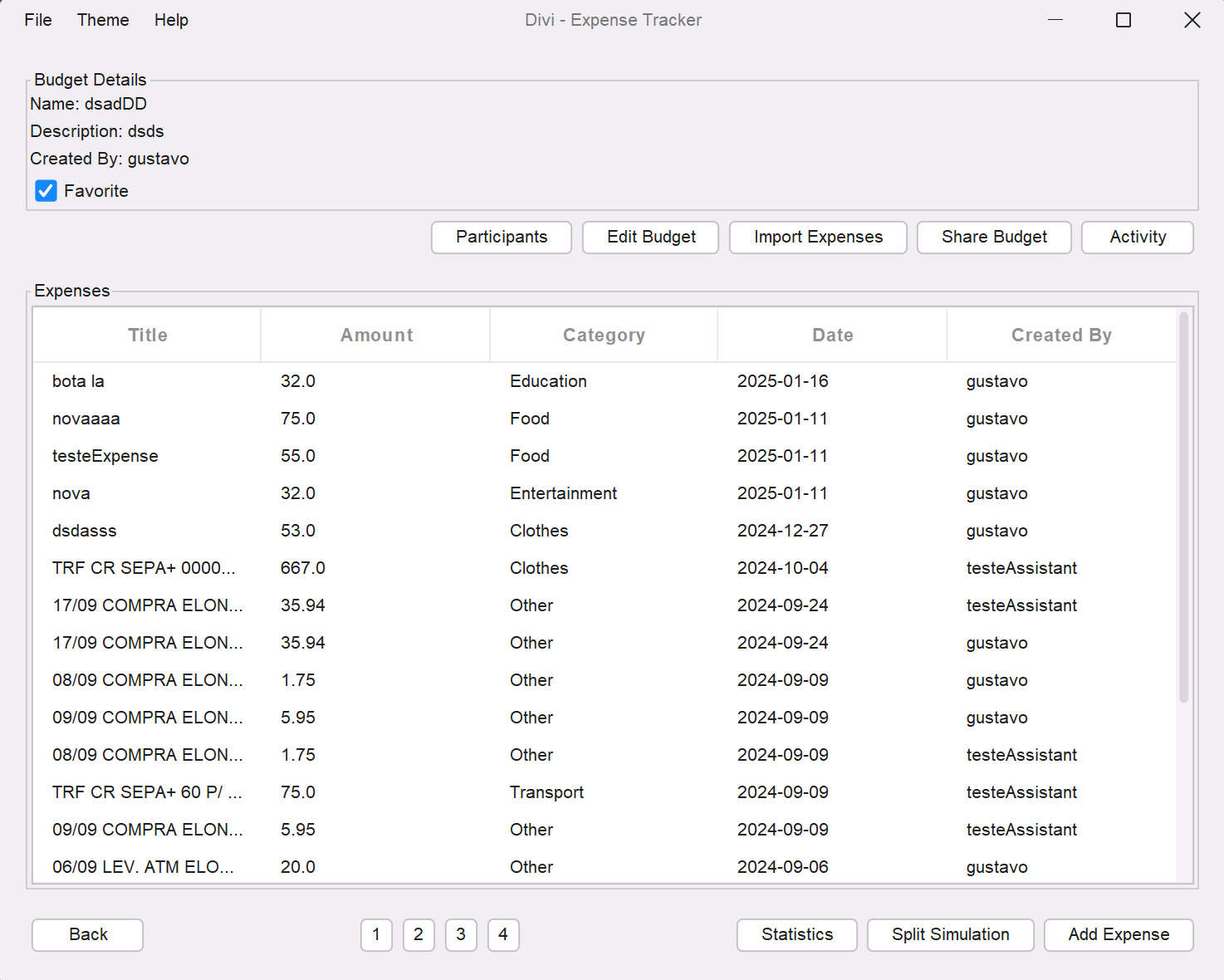This screenshot has width=1224, height=980.
Task: Open the Help menu
Action: [x=171, y=20]
